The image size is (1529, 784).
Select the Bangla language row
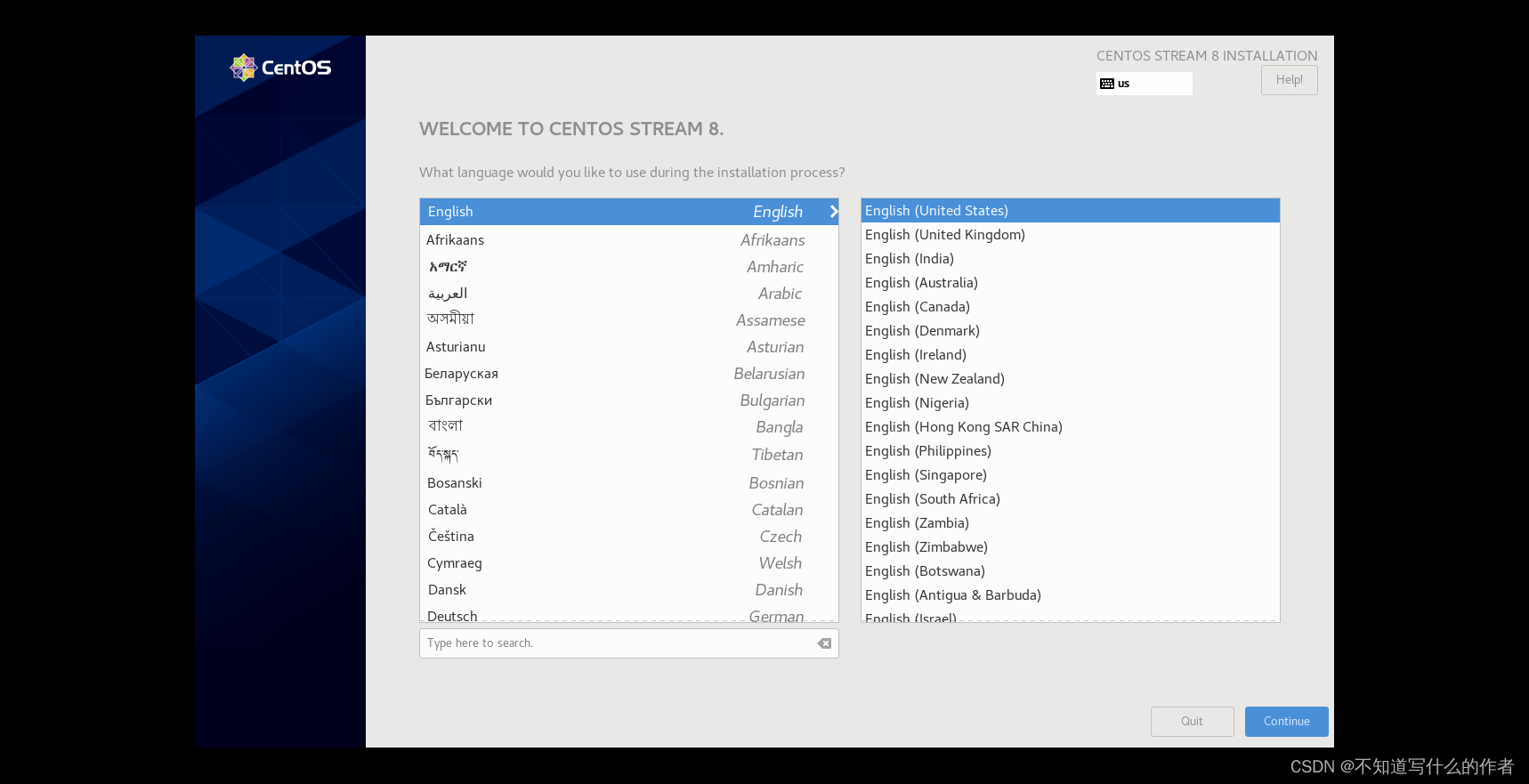629,427
